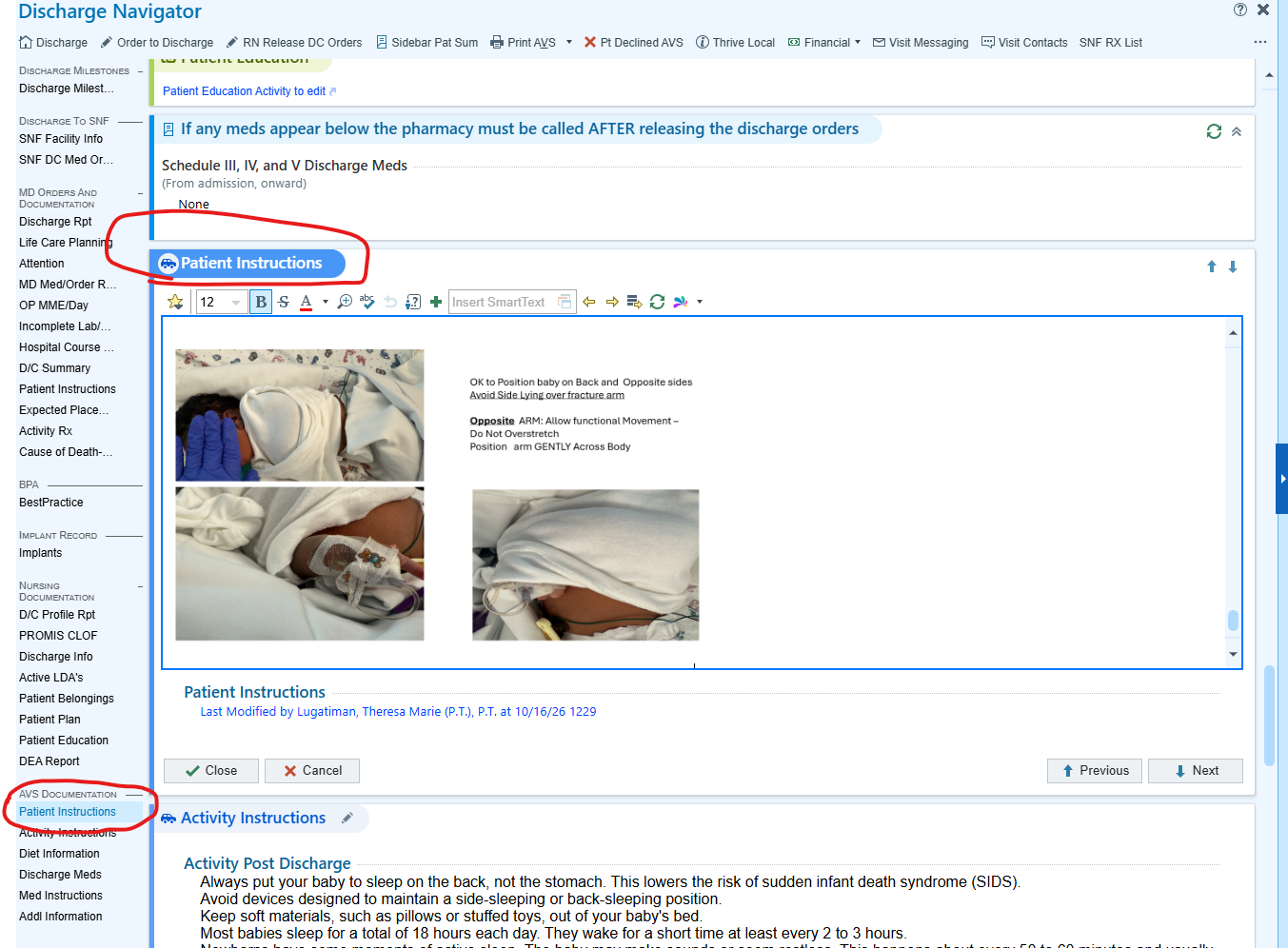The width and height of the screenshot is (1288, 948).
Task: Click the undo icon in editor toolbar
Action: coord(390,302)
